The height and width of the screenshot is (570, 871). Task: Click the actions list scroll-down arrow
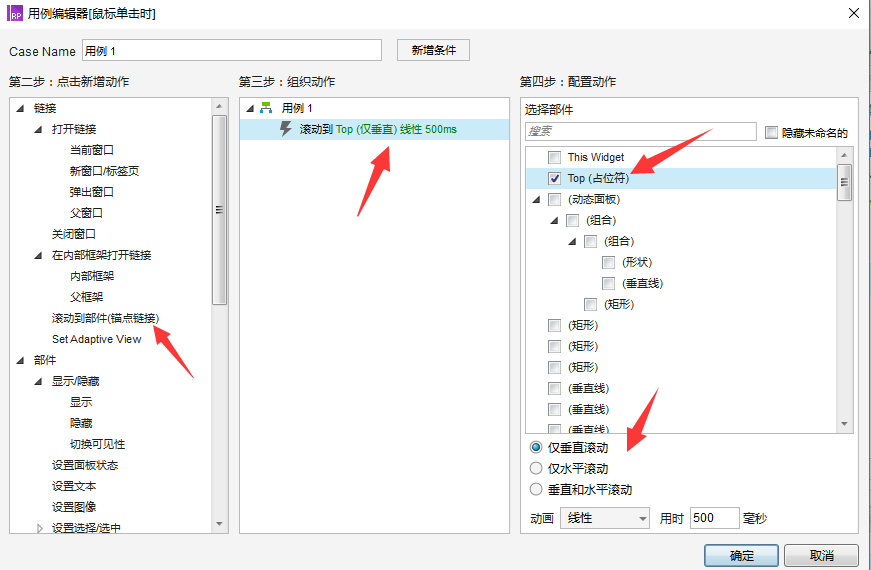pos(219,524)
